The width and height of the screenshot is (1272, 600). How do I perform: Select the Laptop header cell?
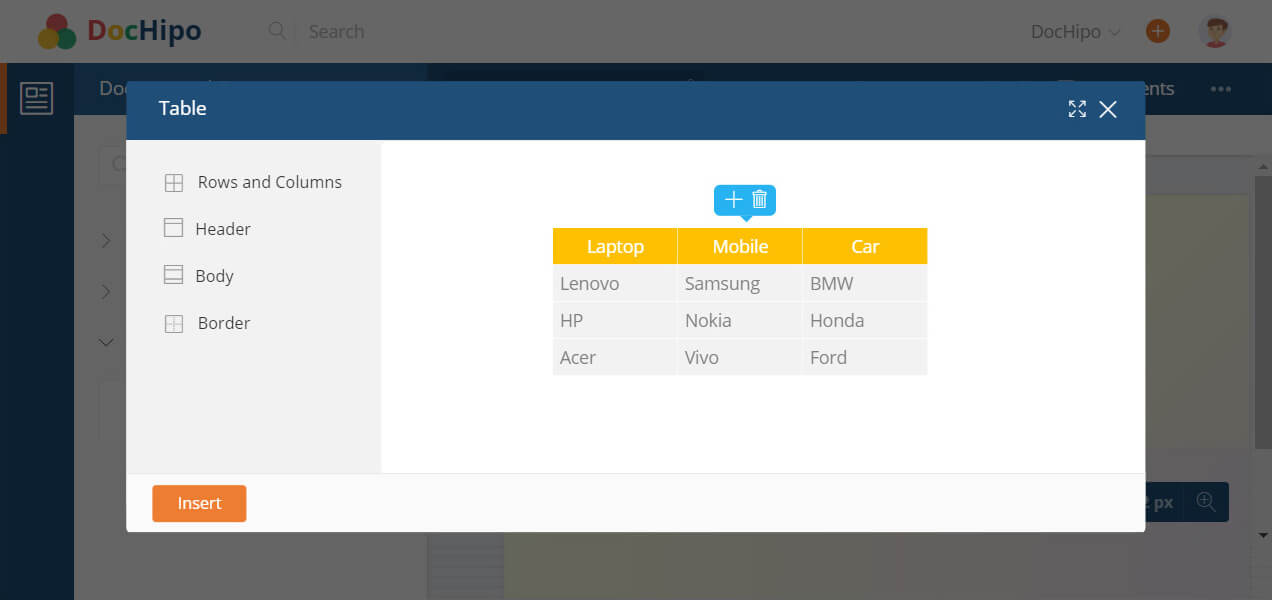(615, 246)
